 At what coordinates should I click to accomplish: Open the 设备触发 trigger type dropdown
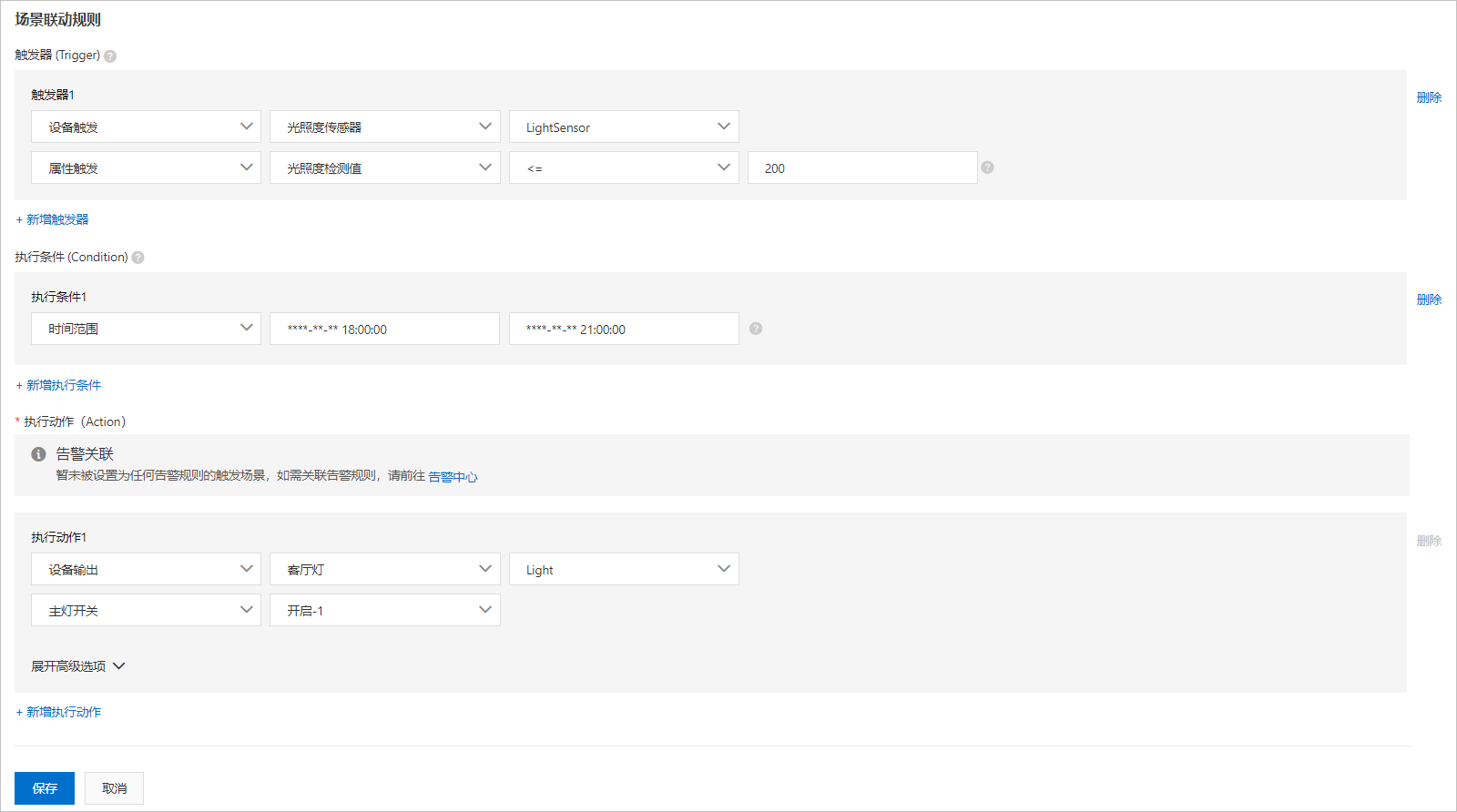[x=146, y=127]
